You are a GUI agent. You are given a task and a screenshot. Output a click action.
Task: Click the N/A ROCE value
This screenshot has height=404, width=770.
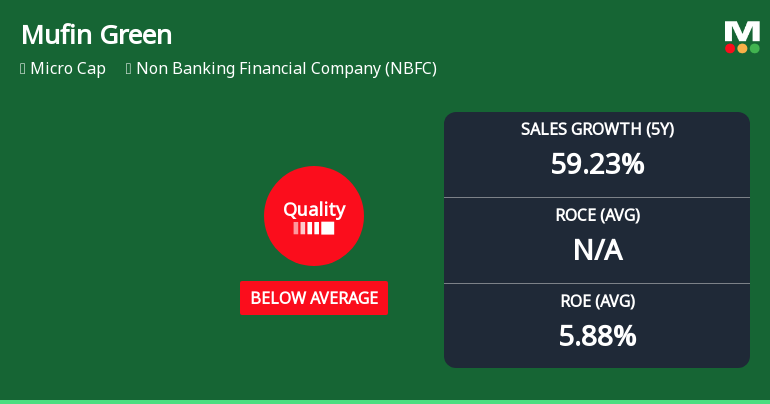596,250
